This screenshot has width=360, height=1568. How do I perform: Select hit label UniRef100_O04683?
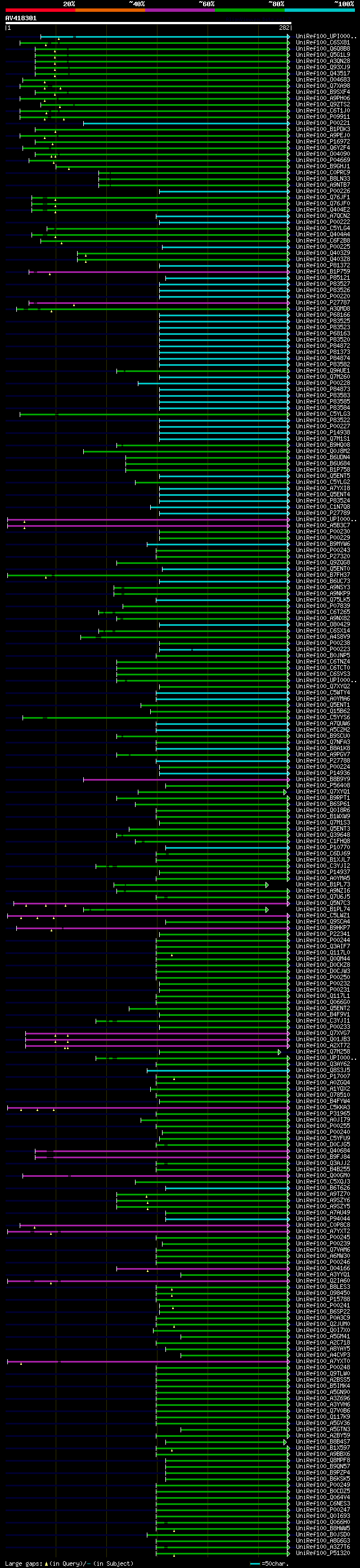pos(323,80)
